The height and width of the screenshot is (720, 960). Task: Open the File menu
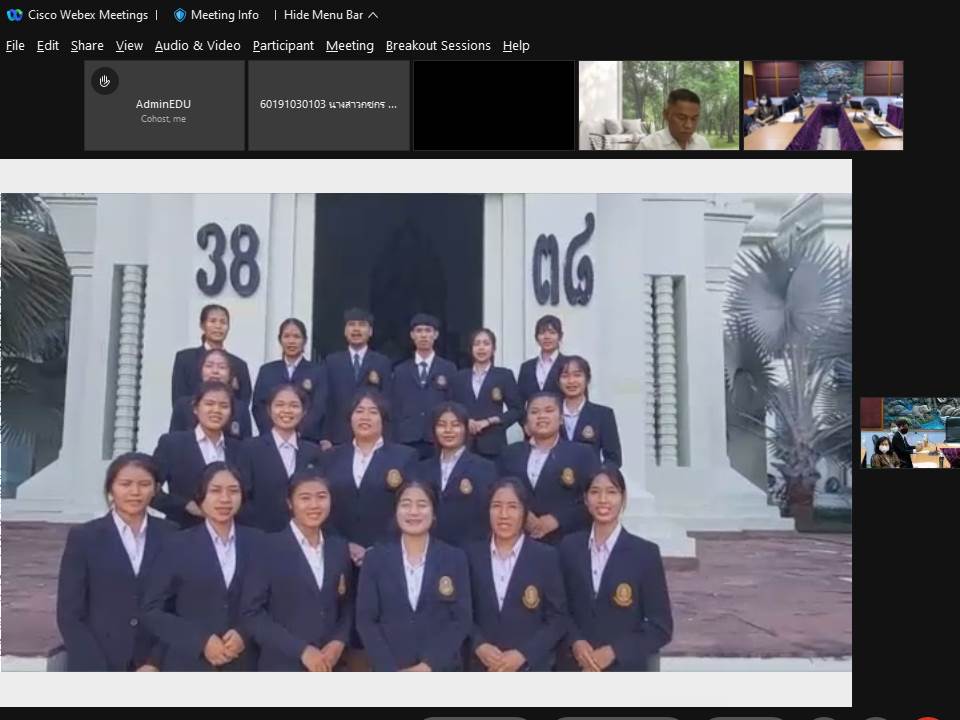[x=15, y=45]
